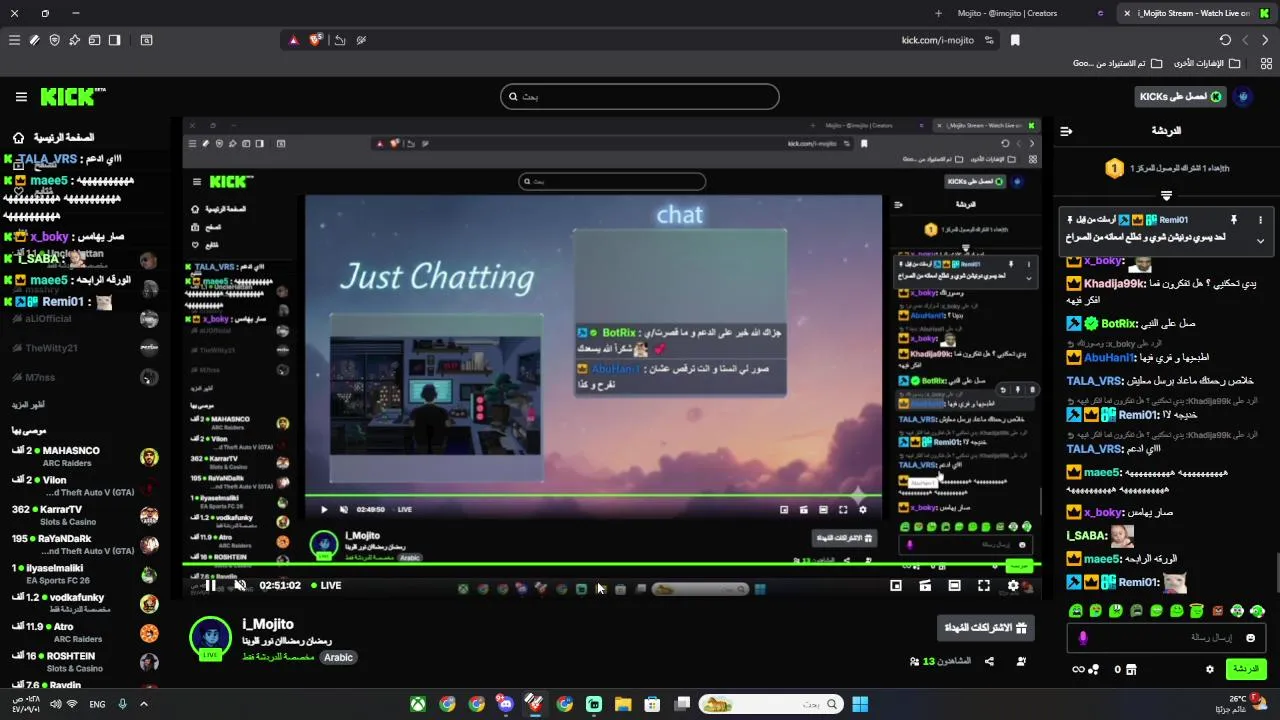This screenshot has width=1280, height=720.
Task: Collapse the chat panel arrow
Action: [x=1067, y=131]
